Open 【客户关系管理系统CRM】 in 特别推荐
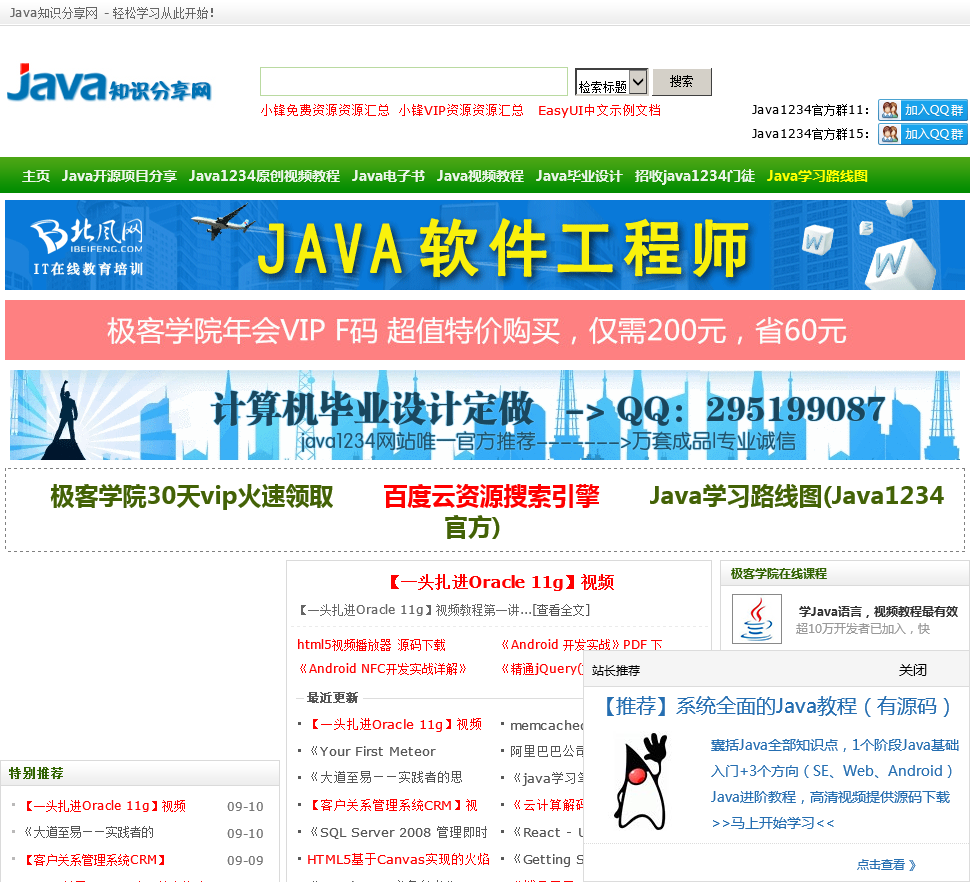The image size is (970, 882). [x=95, y=860]
